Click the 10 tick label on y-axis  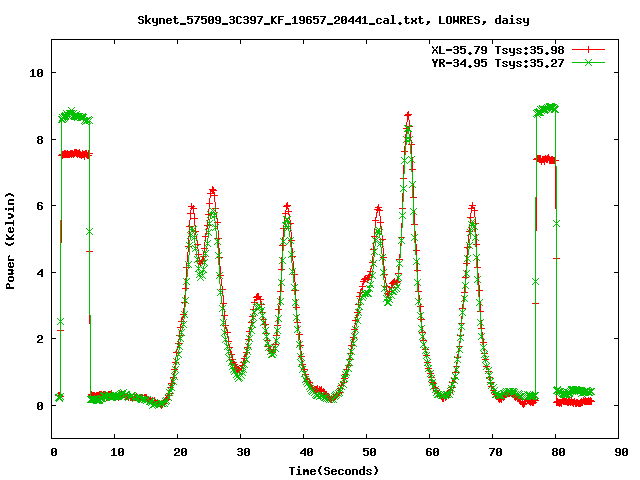(x=36, y=73)
